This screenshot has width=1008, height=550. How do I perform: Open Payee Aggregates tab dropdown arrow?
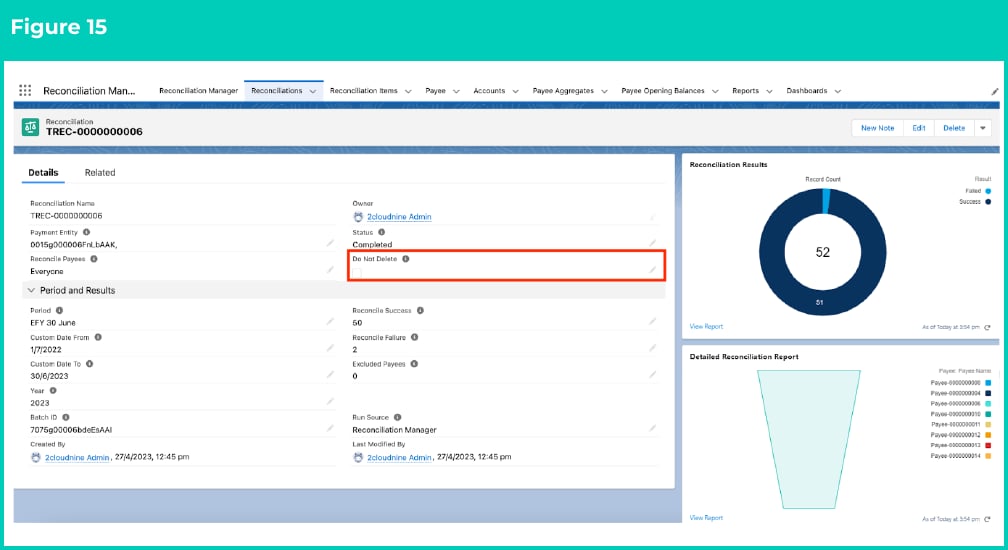604,91
